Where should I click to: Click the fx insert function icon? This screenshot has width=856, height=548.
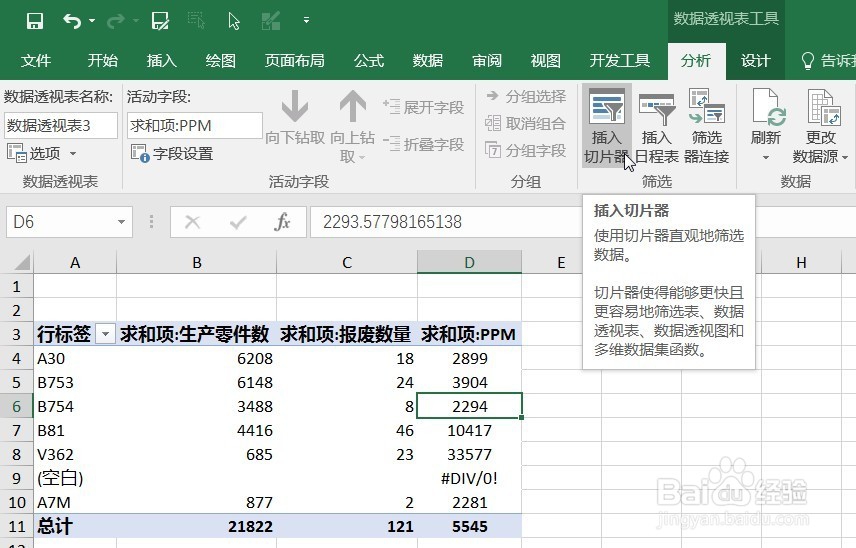pyautogui.click(x=282, y=222)
